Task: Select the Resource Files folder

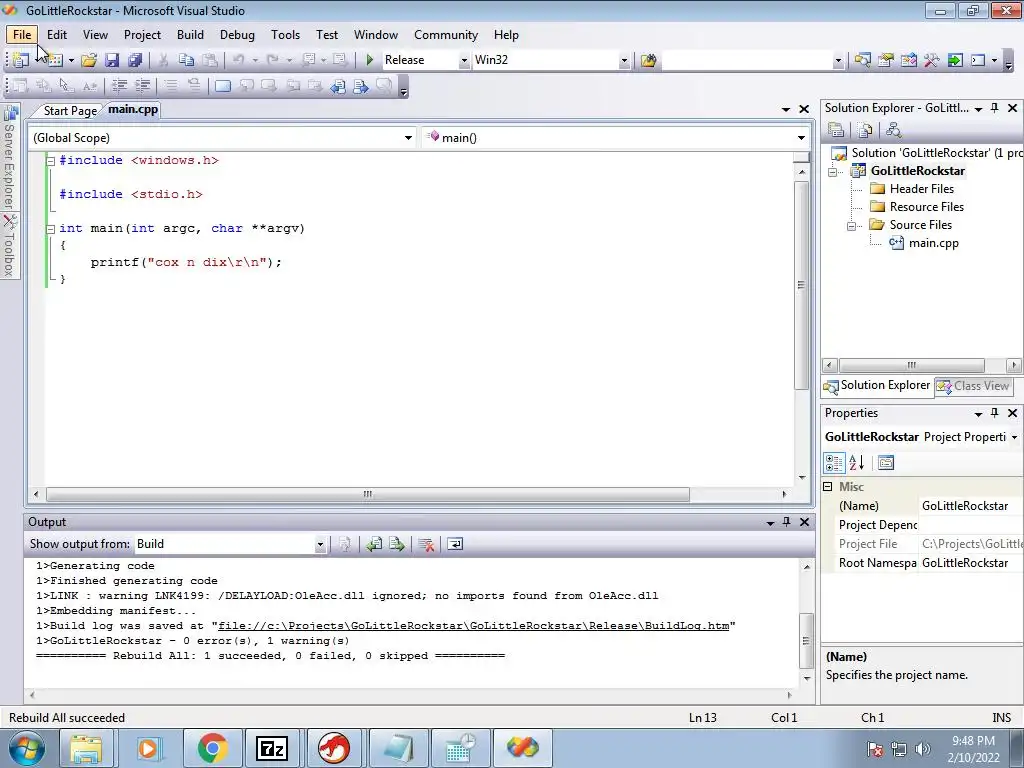Action: 926,207
